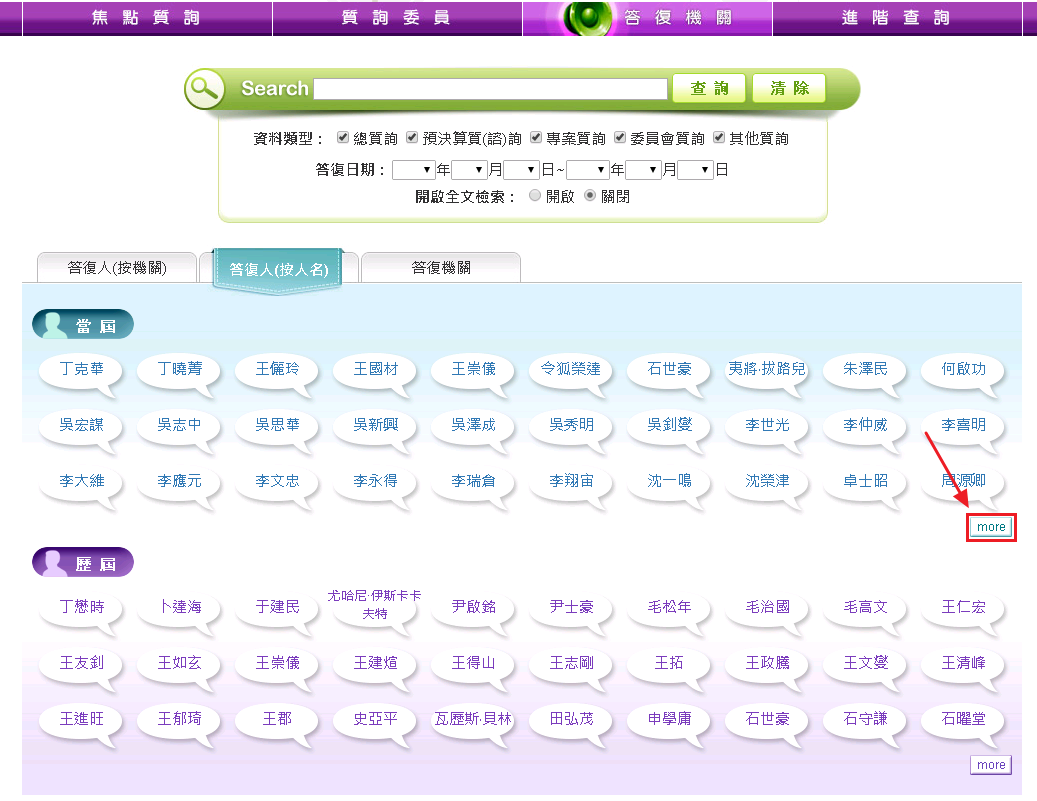Open the start year dropdown for 答復日期
Screen dimensions: 1037x801
[413, 170]
